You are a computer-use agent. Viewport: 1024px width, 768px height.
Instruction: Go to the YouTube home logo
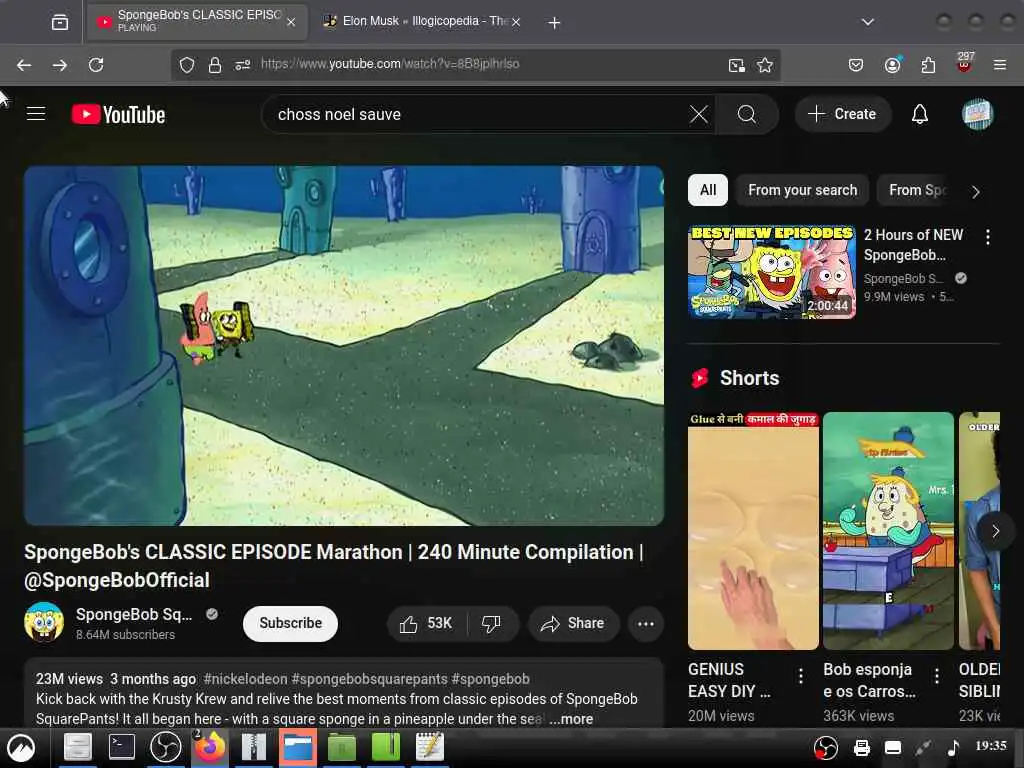[x=118, y=115]
